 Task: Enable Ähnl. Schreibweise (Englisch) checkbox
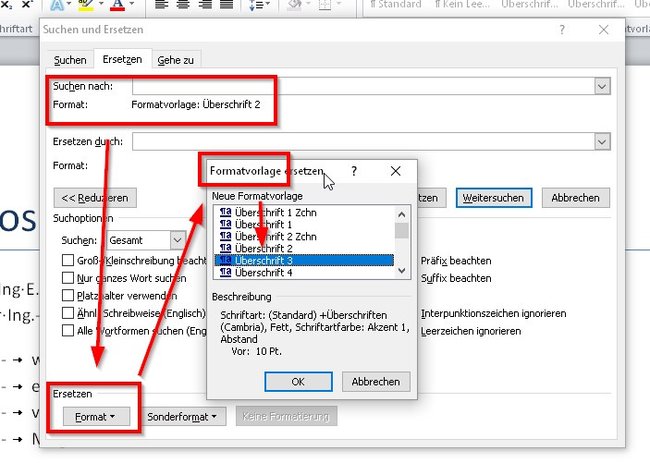68,313
